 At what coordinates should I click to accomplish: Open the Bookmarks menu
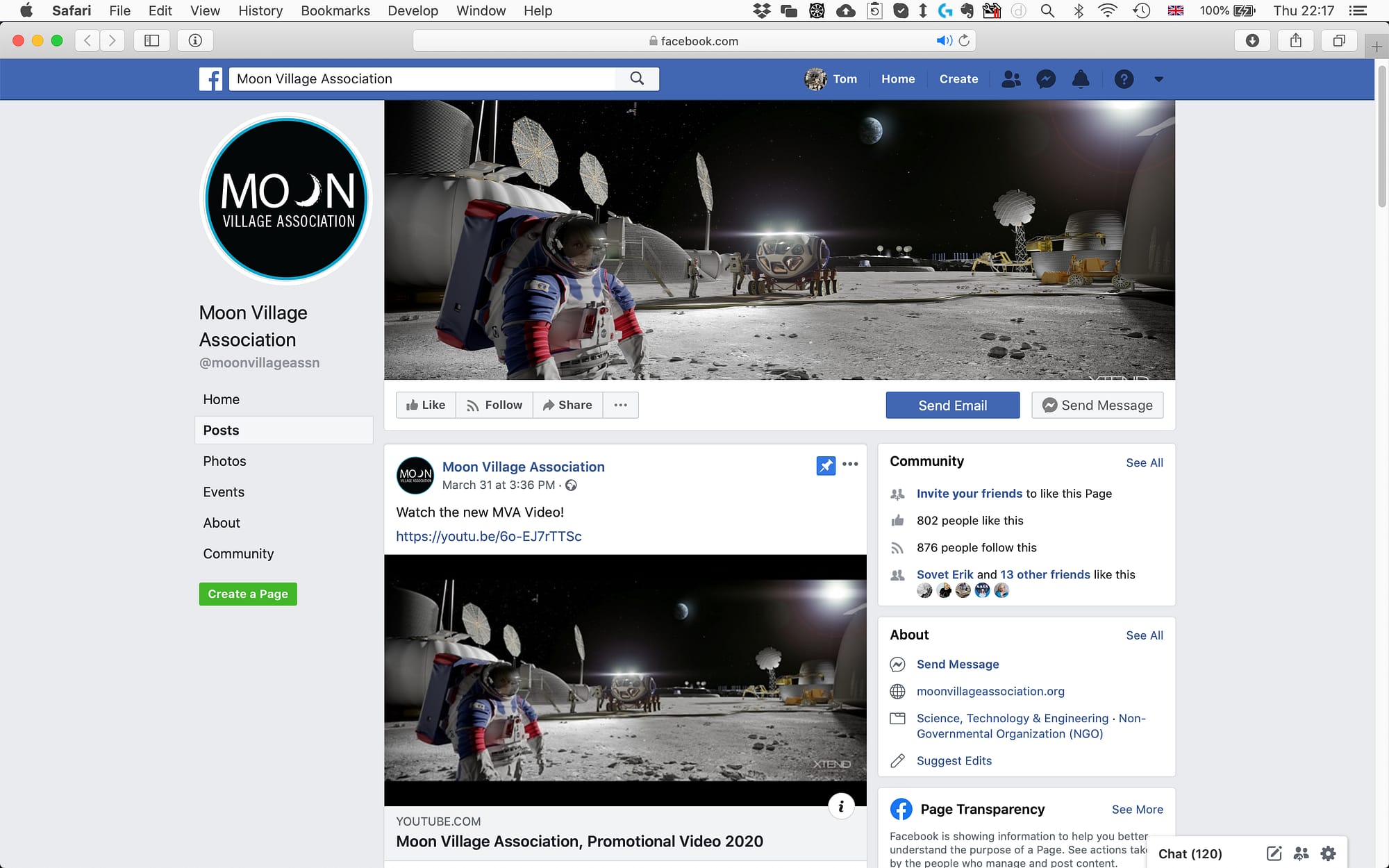pyautogui.click(x=335, y=10)
